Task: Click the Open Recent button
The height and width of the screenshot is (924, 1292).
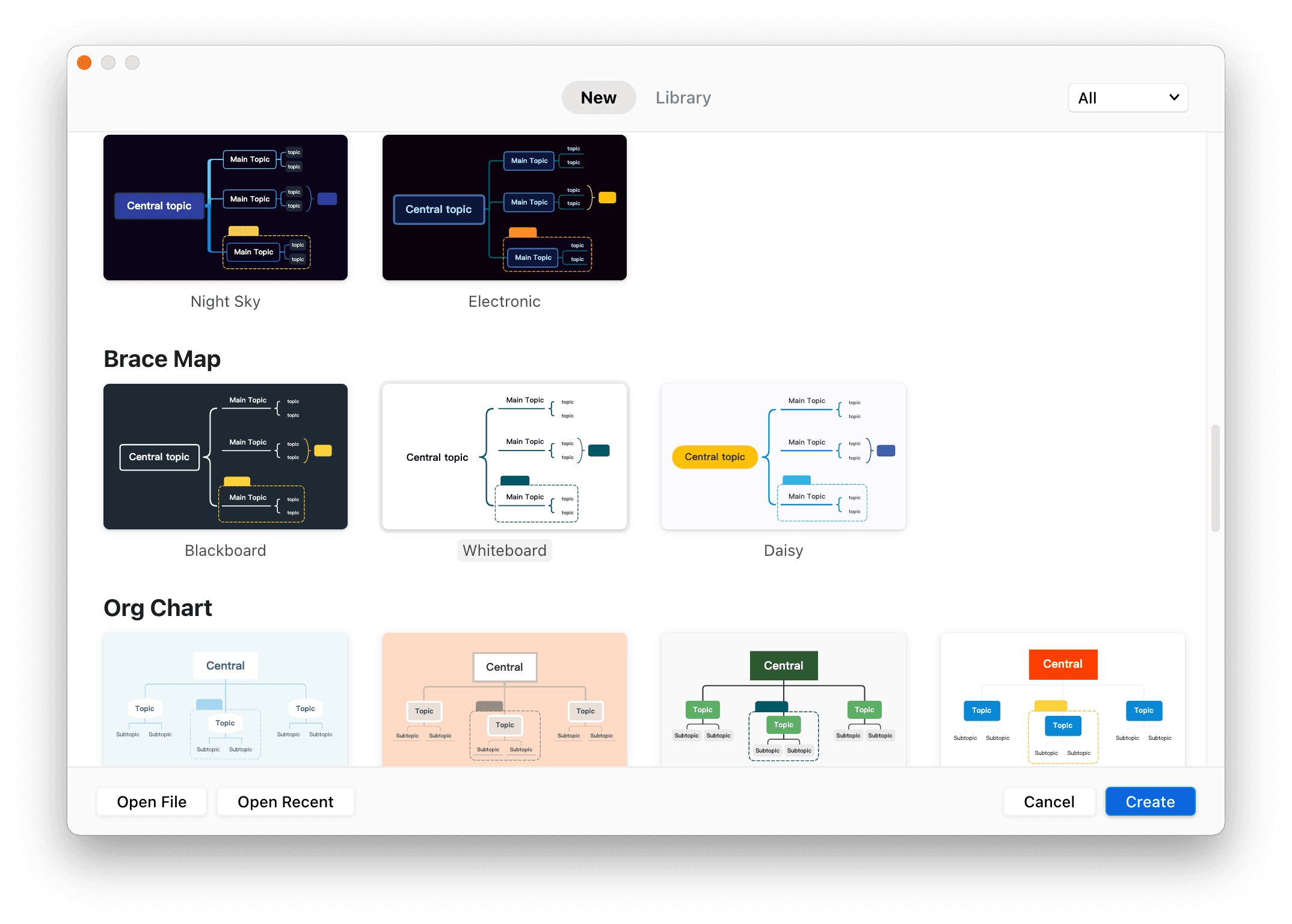Action: [286, 802]
